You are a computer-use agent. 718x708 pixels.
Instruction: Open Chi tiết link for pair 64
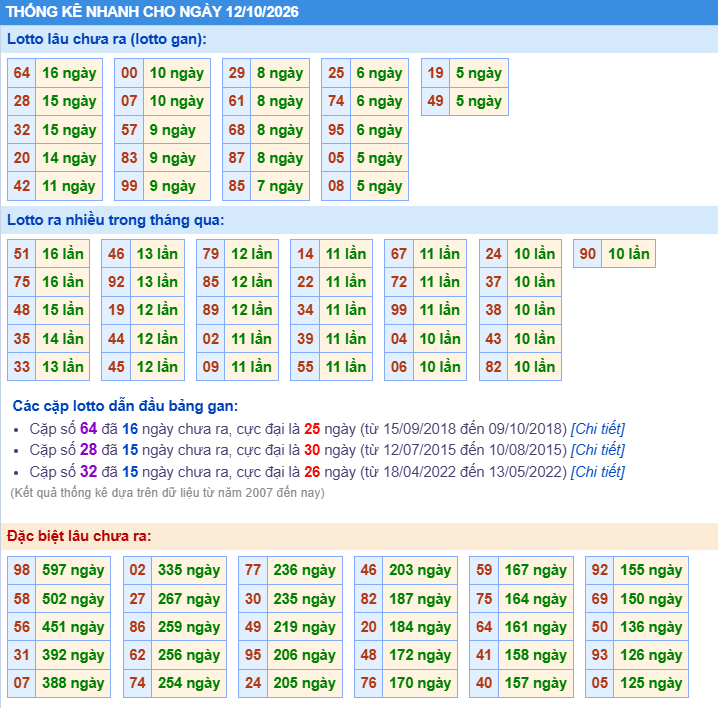coord(597,429)
